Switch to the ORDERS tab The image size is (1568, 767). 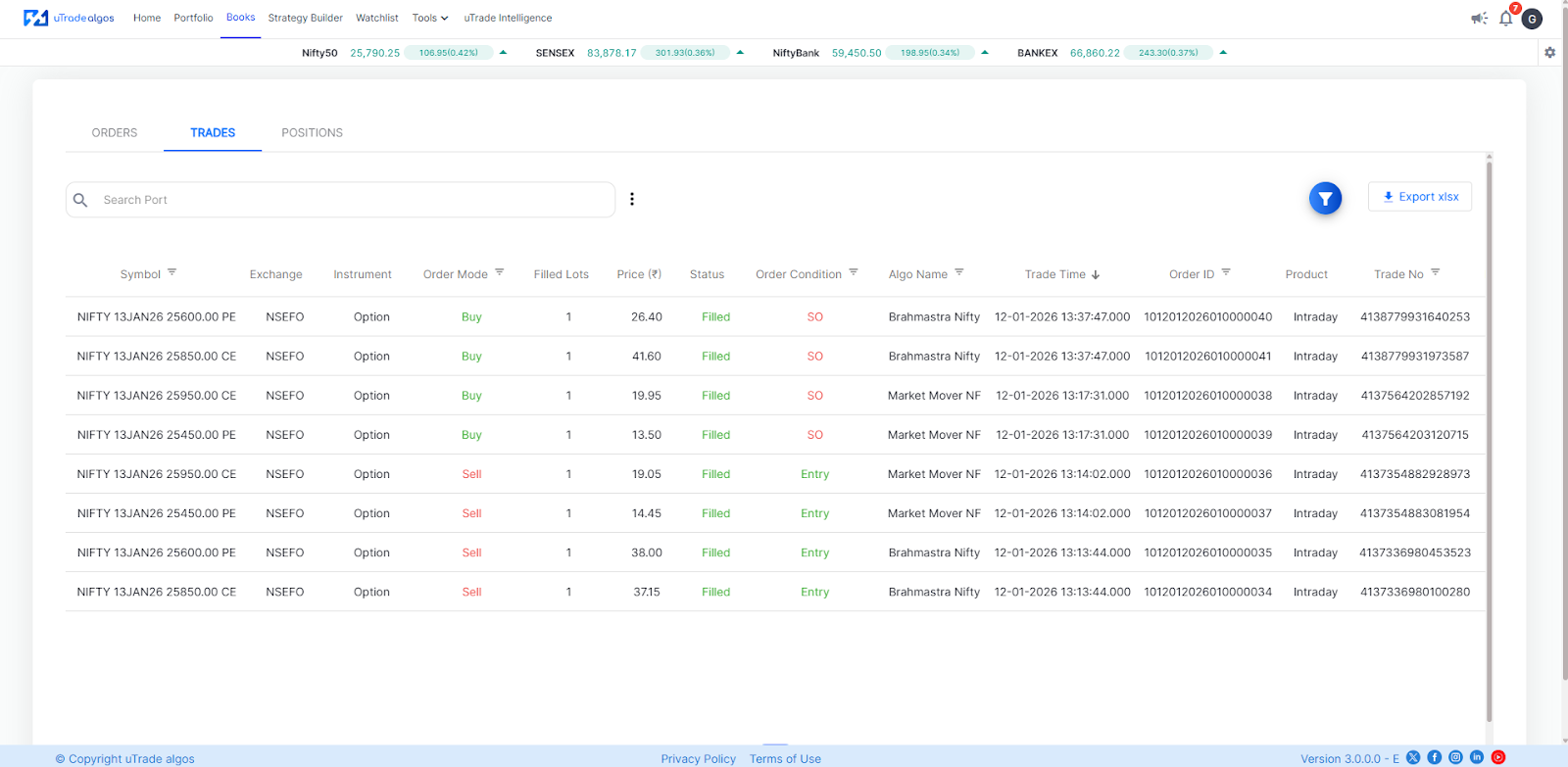pyautogui.click(x=115, y=132)
